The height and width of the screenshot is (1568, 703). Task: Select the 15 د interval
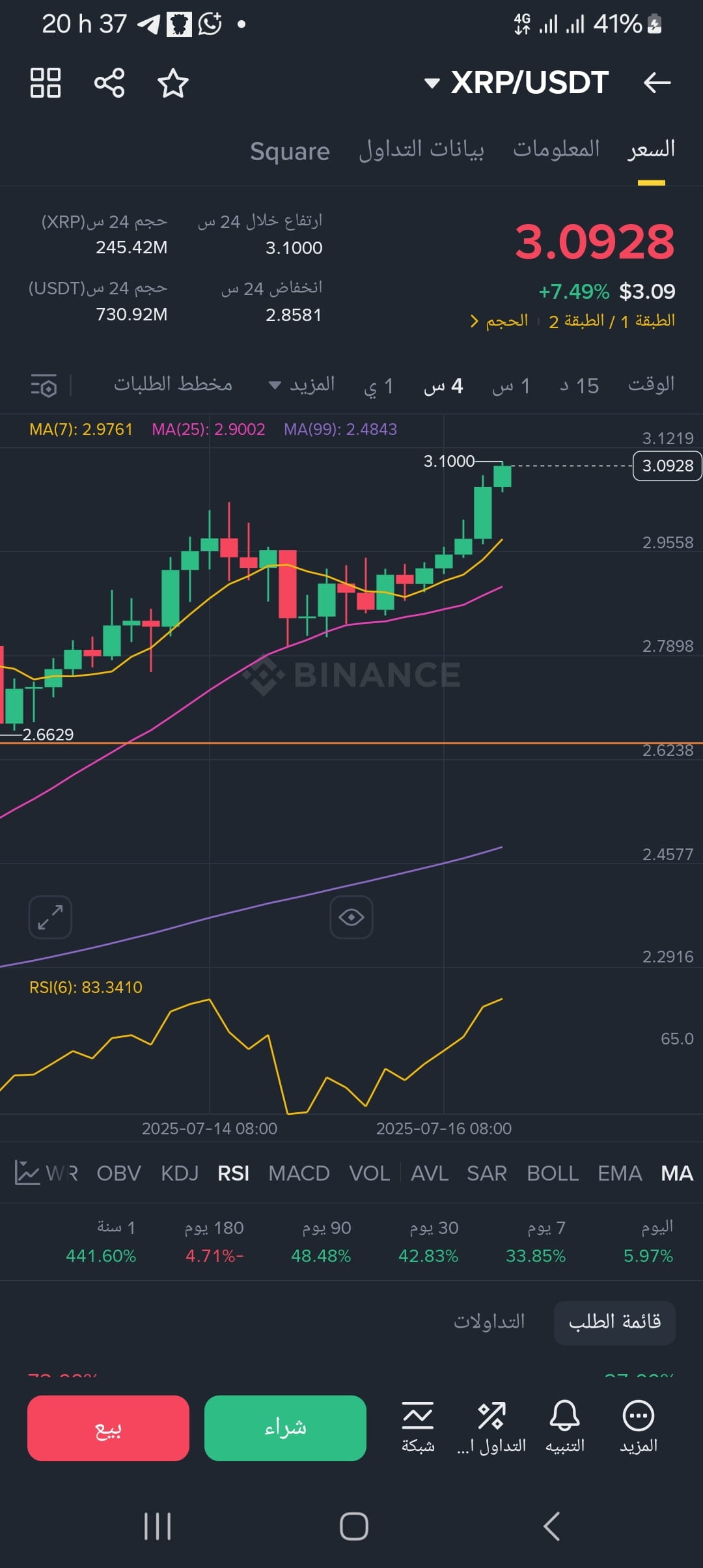(x=579, y=385)
